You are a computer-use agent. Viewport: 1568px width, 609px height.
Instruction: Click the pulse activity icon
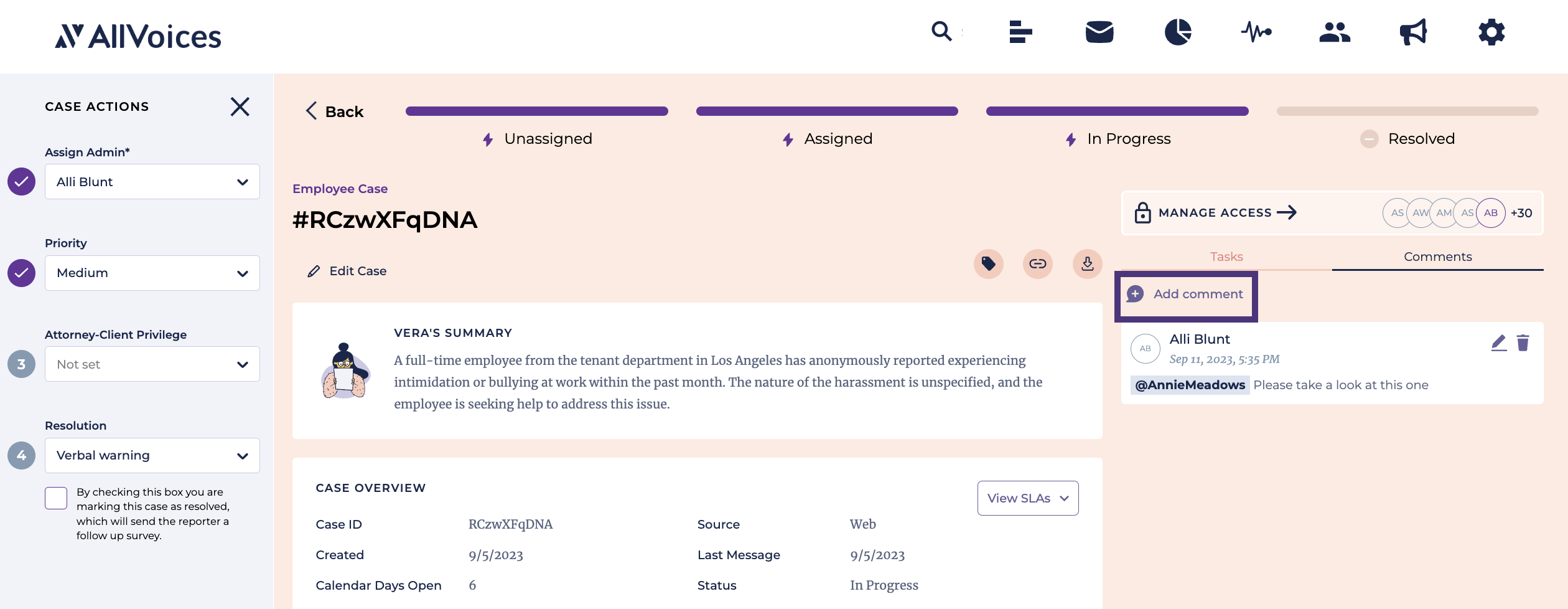1256,32
